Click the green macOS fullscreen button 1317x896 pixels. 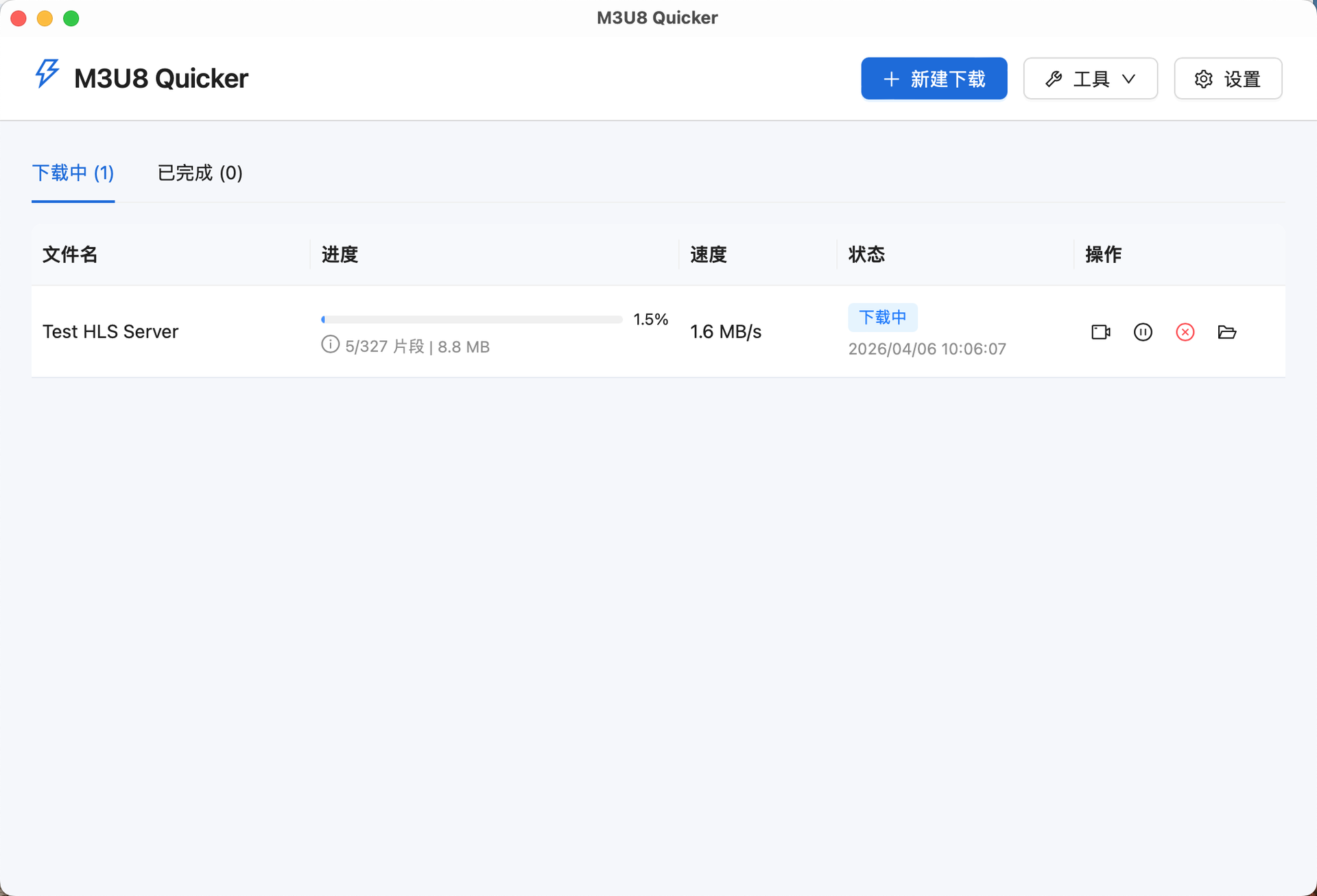coord(71,19)
